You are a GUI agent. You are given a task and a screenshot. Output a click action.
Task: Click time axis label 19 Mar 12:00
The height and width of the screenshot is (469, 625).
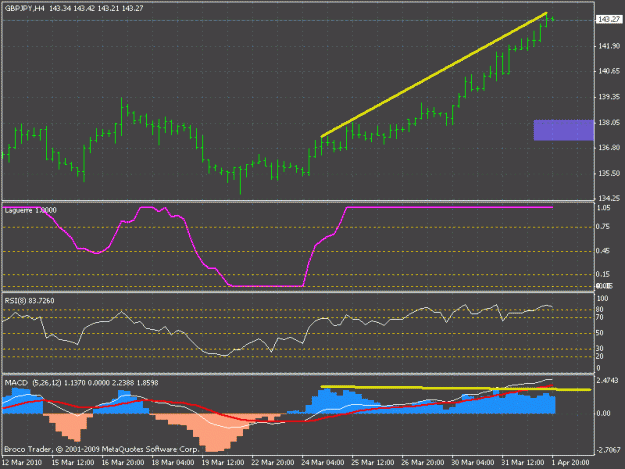[222, 463]
